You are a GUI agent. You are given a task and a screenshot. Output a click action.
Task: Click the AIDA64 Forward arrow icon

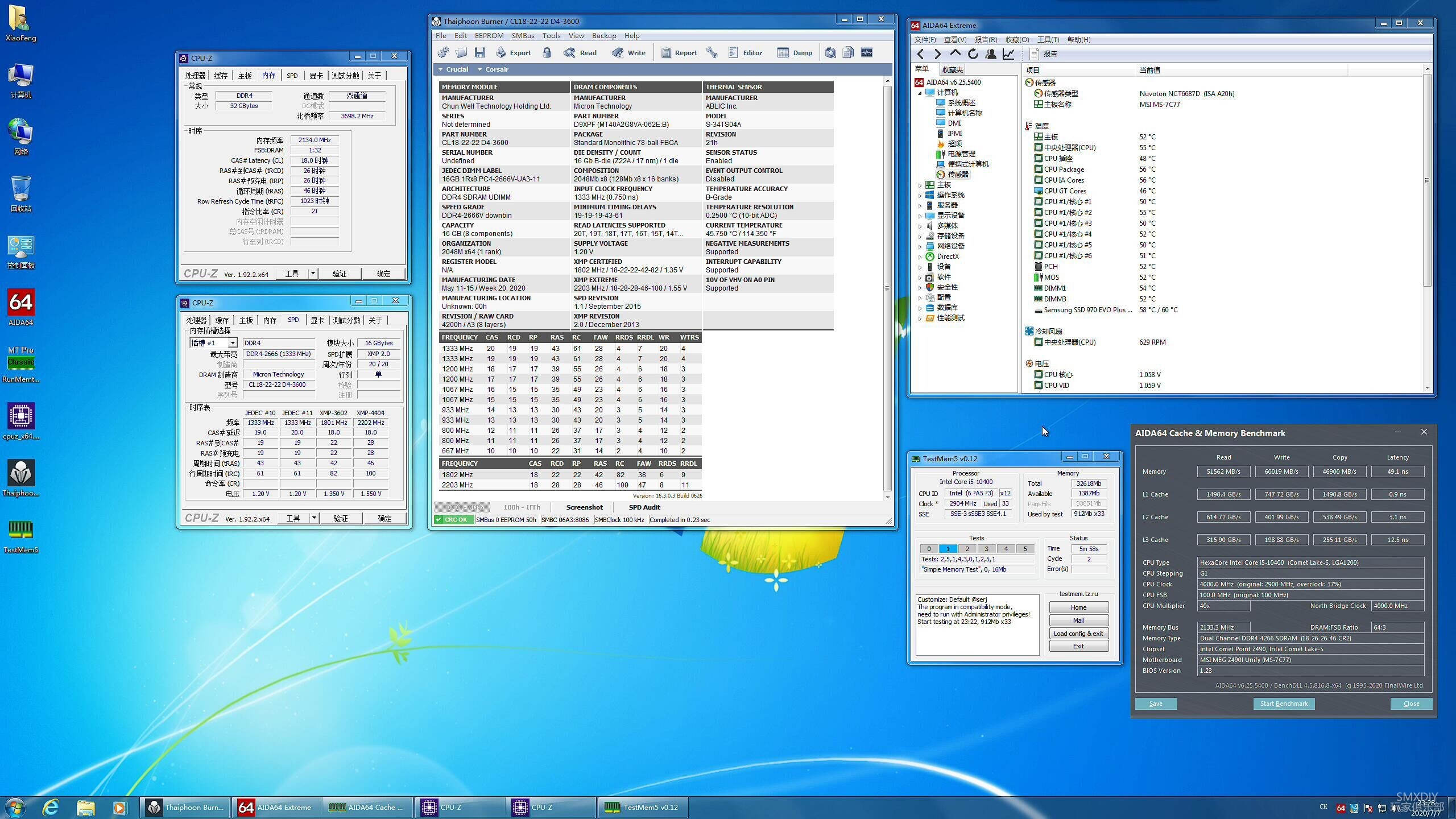pyautogui.click(x=938, y=54)
